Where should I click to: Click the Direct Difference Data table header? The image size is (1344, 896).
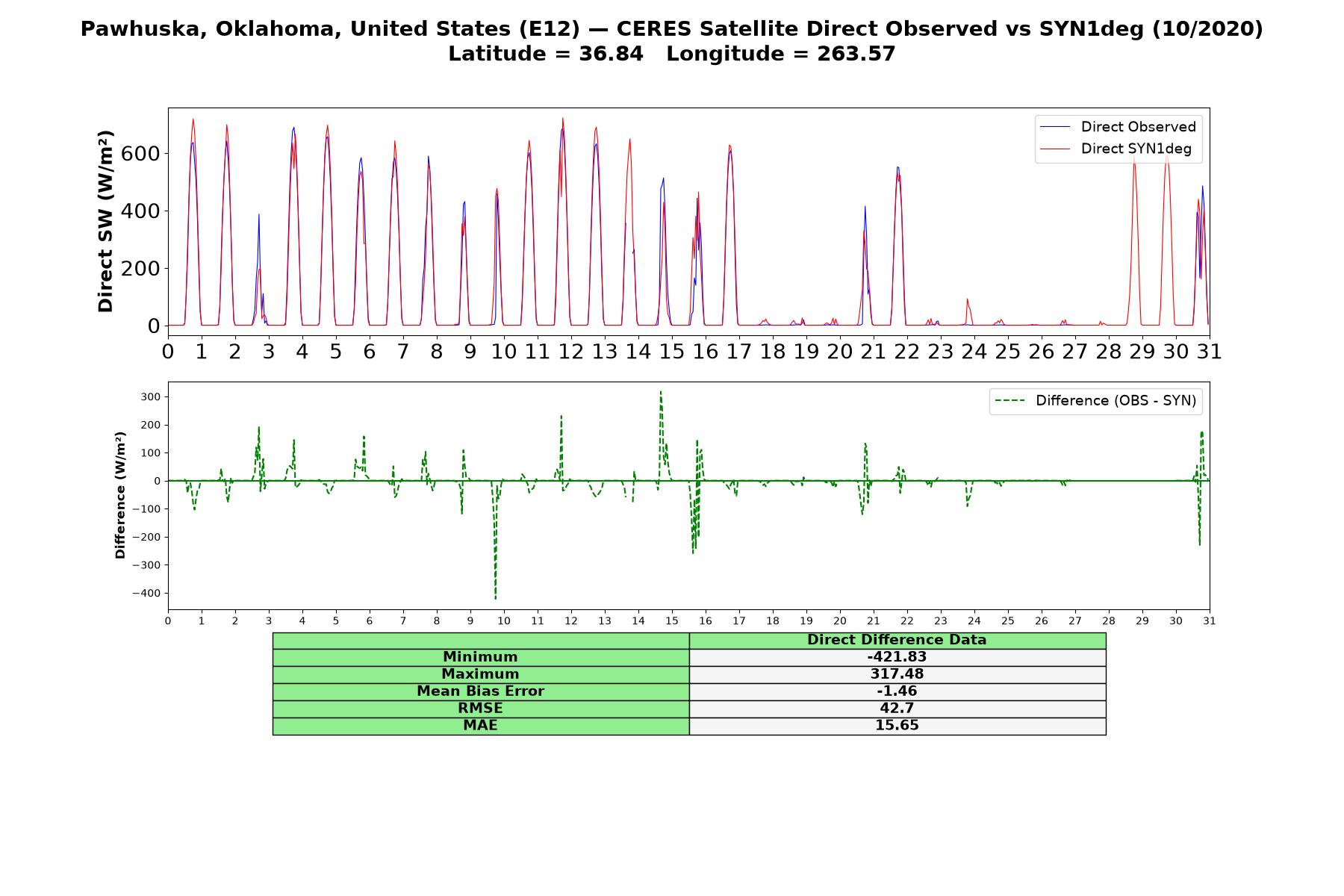pos(897,641)
